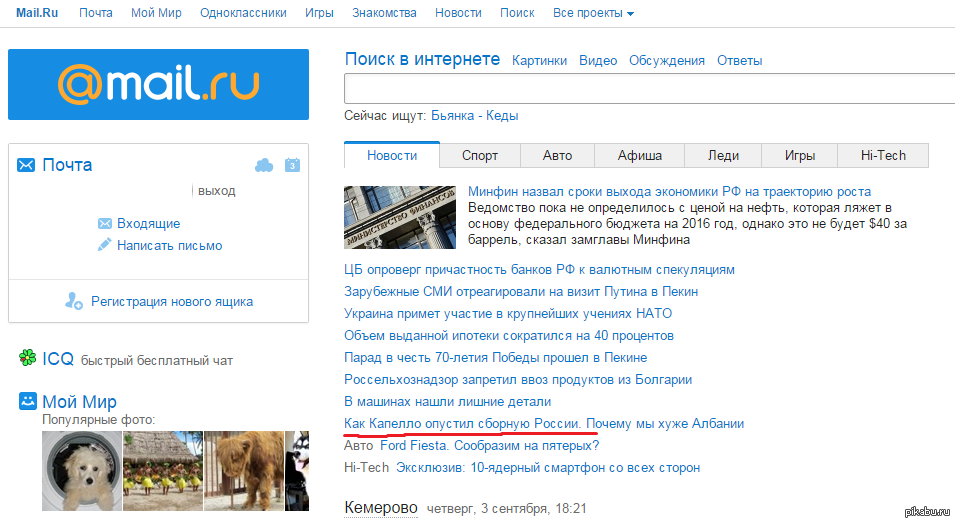Image resolution: width=955 pixels, height=523 pixels.
Task: Click Написать письмо link
Action: pos(169,245)
